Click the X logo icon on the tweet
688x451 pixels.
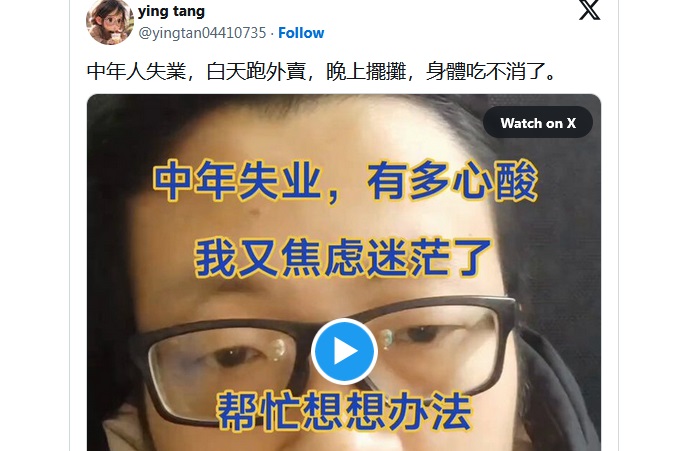(x=589, y=10)
